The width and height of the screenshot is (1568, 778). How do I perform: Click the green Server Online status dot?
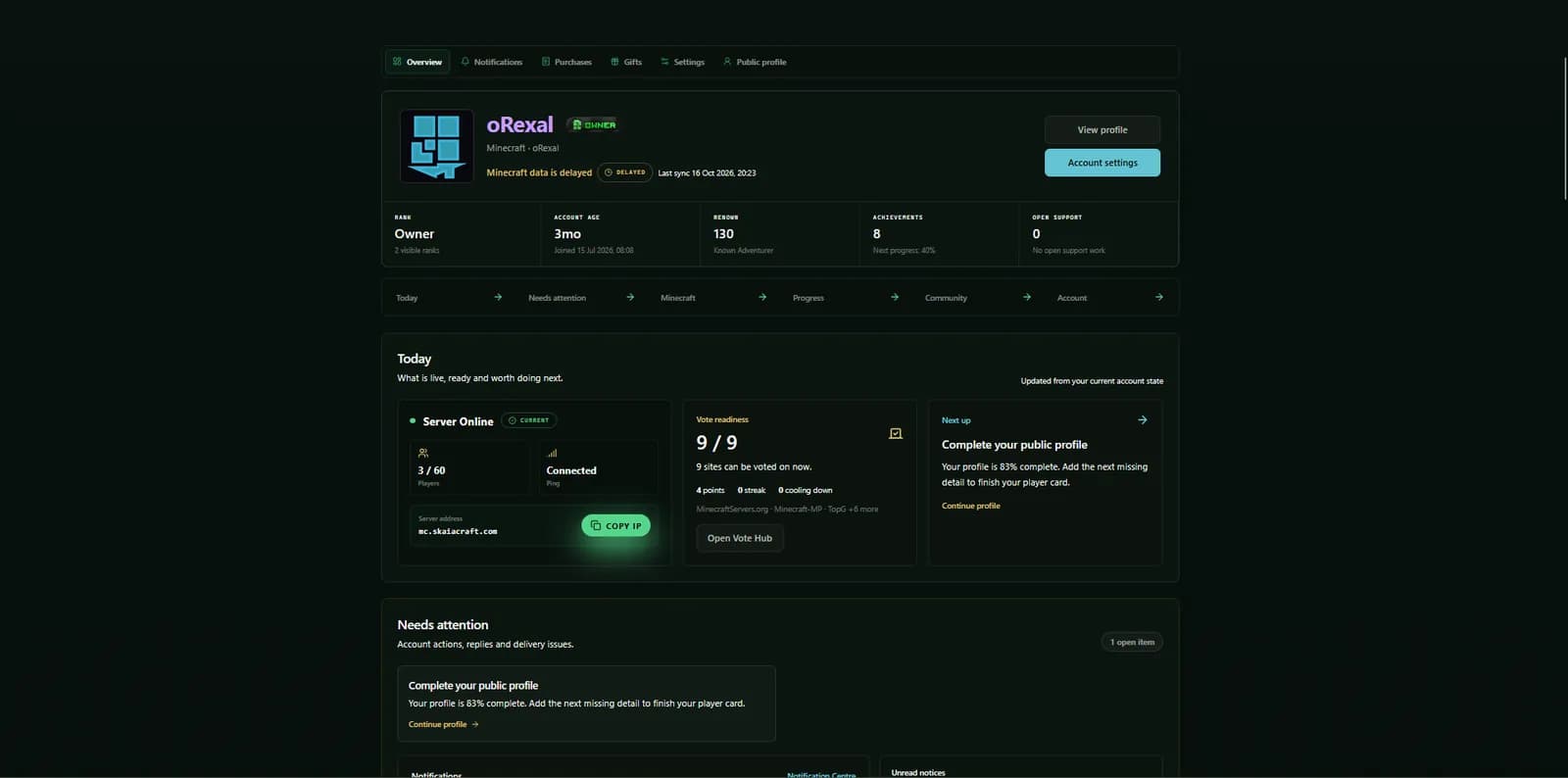(413, 420)
